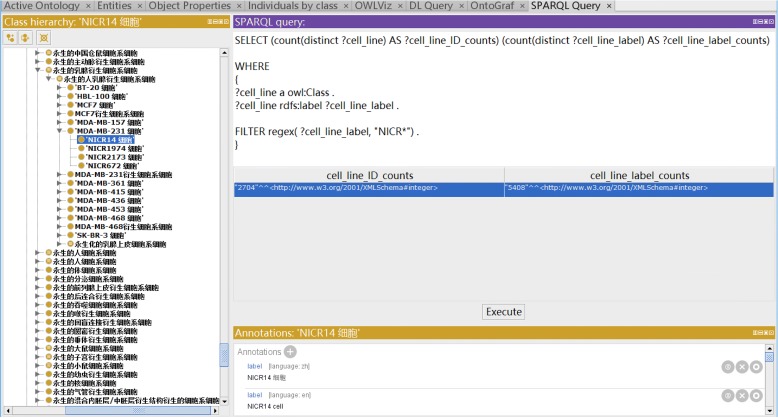Close the Entities tab
Viewport: 778px width, 418px height.
[139, 6]
